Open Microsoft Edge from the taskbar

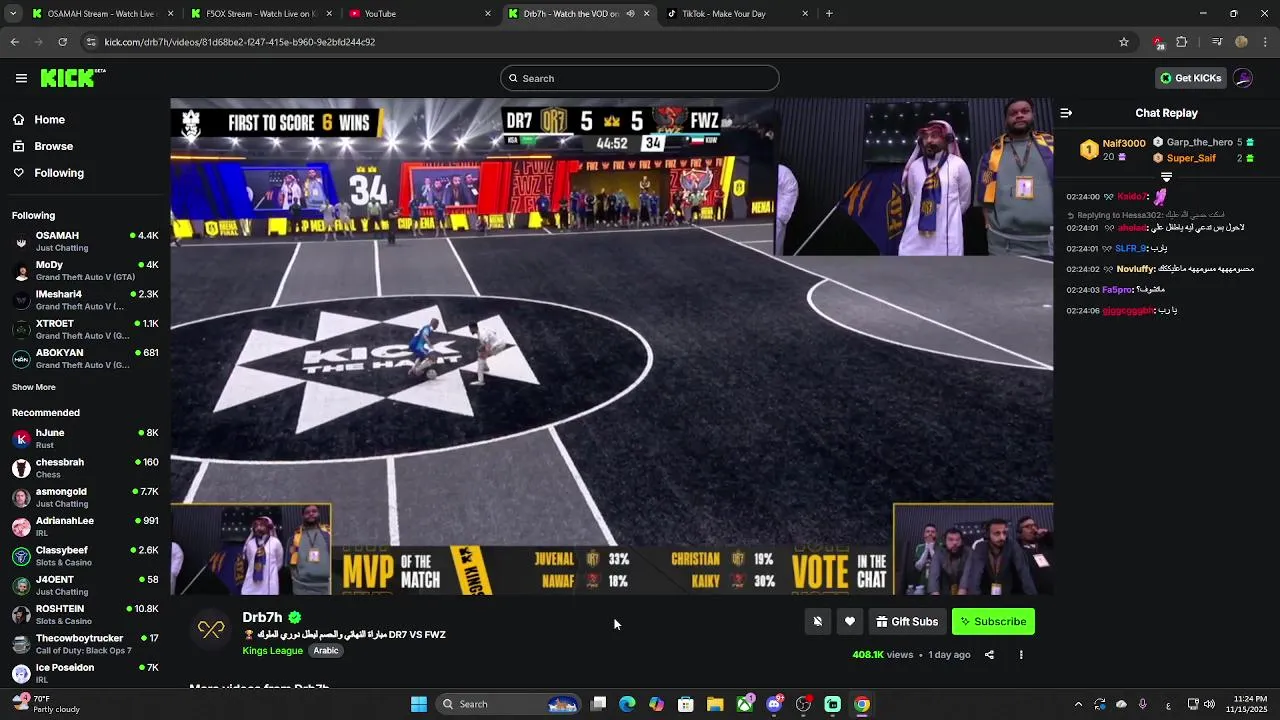coord(627,704)
